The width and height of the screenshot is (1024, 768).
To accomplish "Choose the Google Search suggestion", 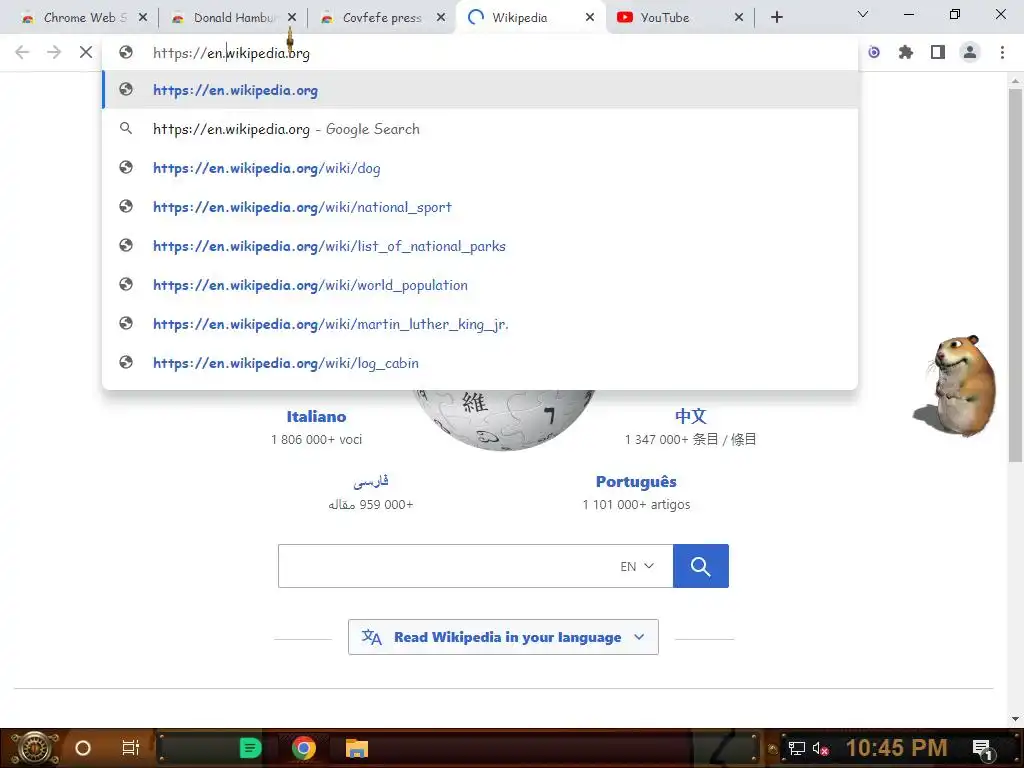I will click(x=480, y=129).
